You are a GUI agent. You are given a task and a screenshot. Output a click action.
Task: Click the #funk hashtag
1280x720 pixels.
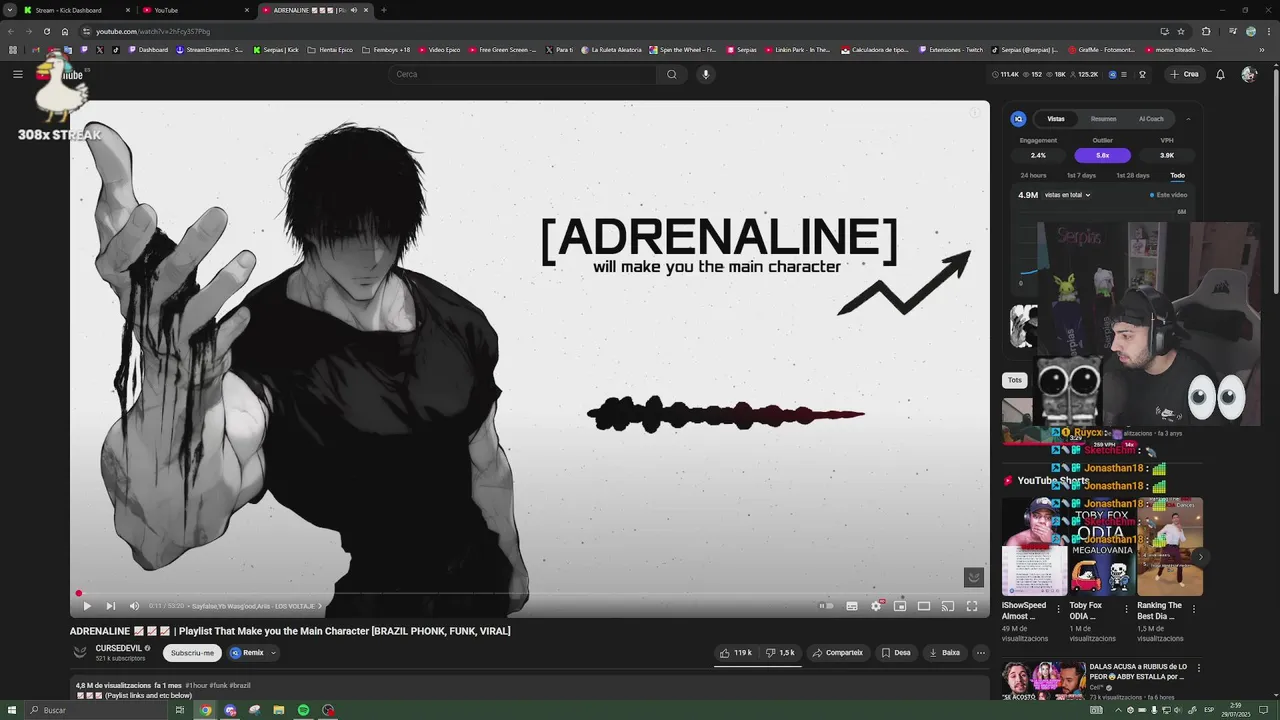click(x=218, y=686)
